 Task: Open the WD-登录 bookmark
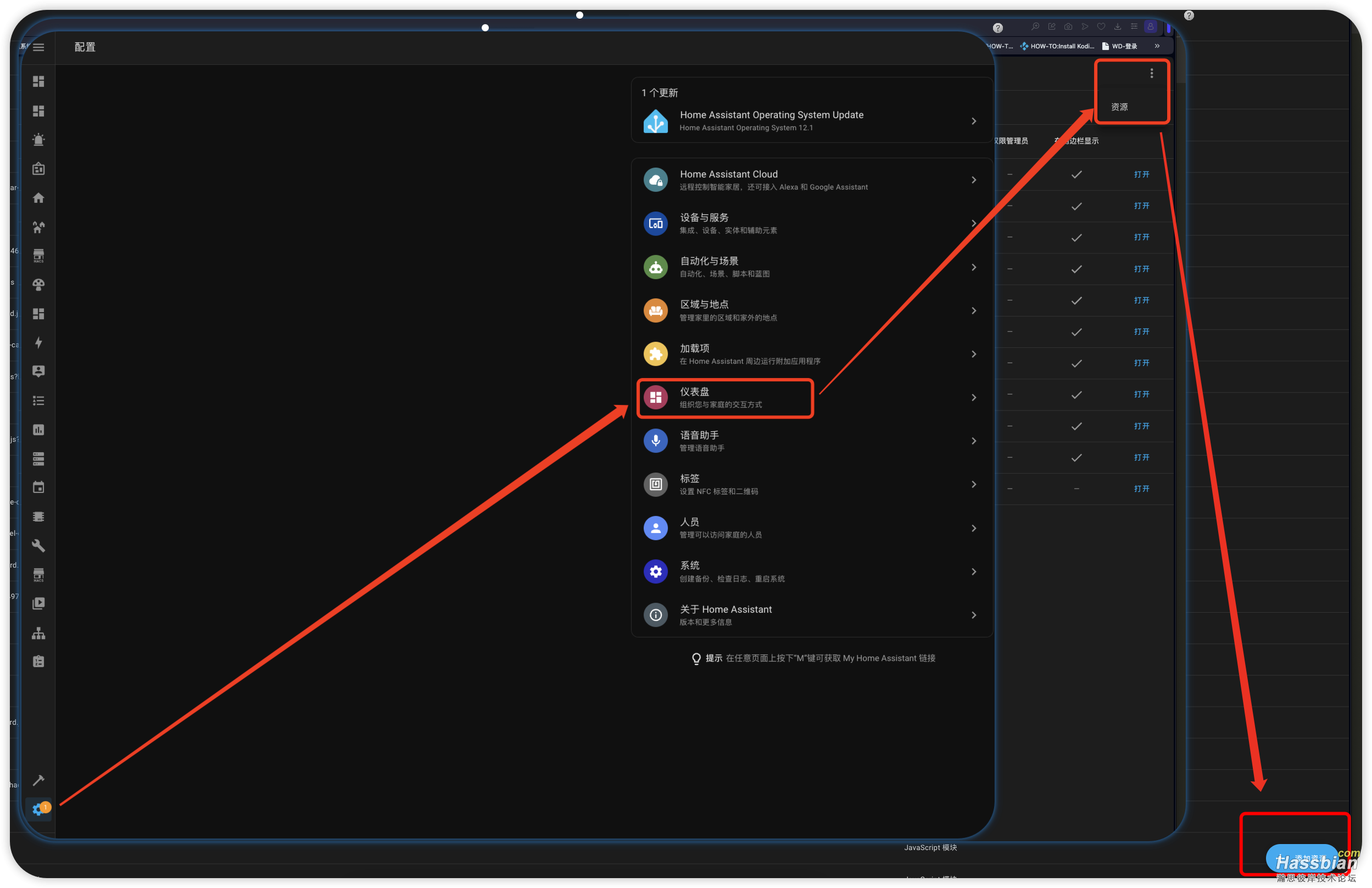[1119, 46]
